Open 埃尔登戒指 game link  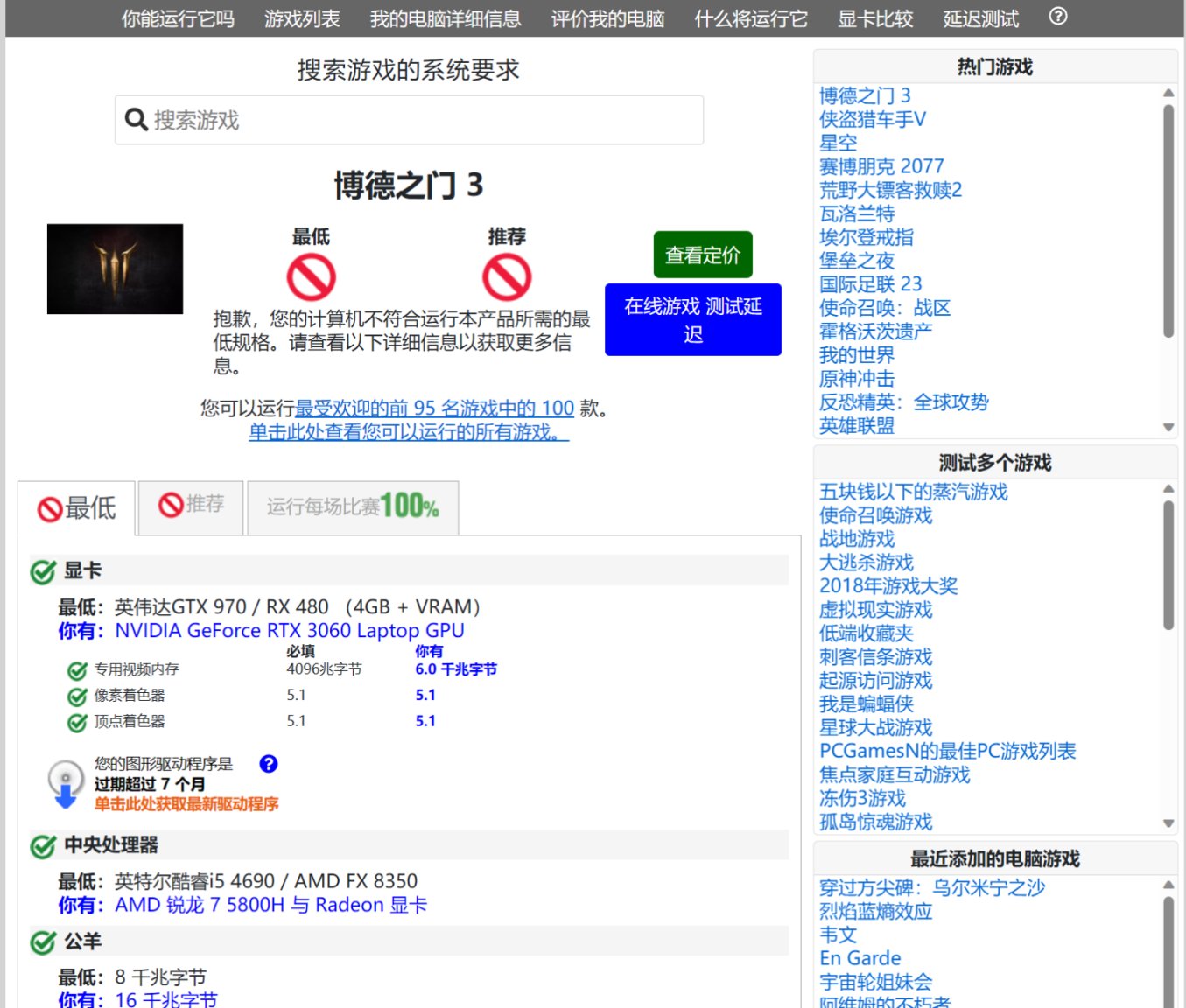pyautogui.click(x=867, y=237)
